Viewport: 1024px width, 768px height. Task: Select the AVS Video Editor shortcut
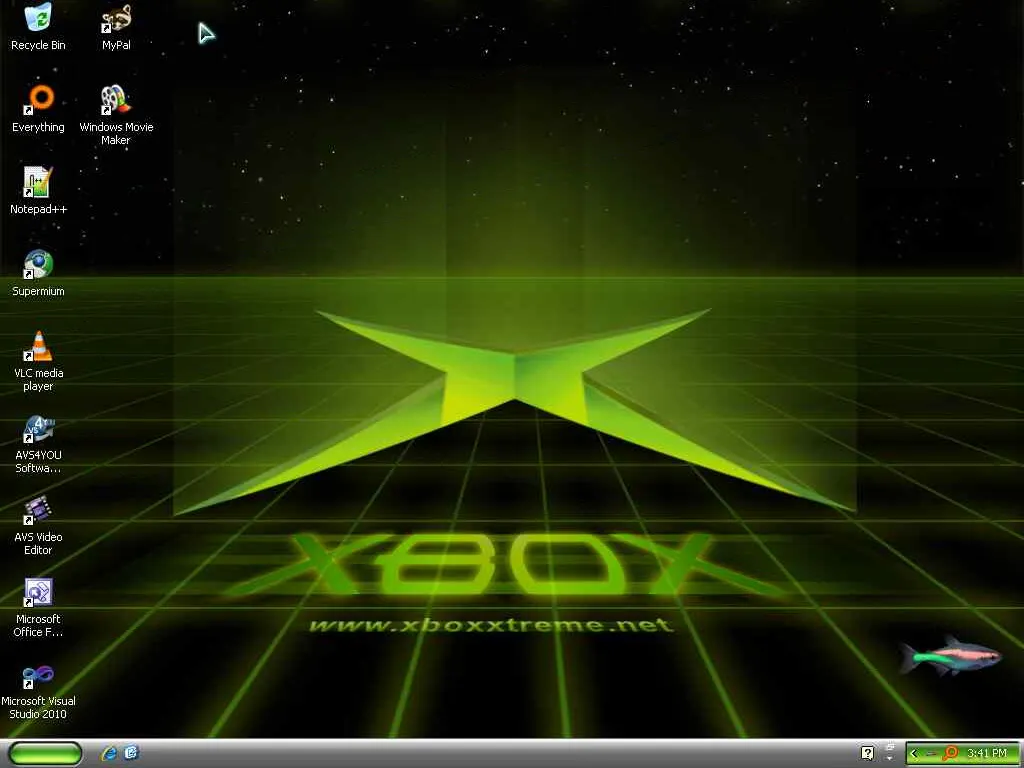coord(38,526)
